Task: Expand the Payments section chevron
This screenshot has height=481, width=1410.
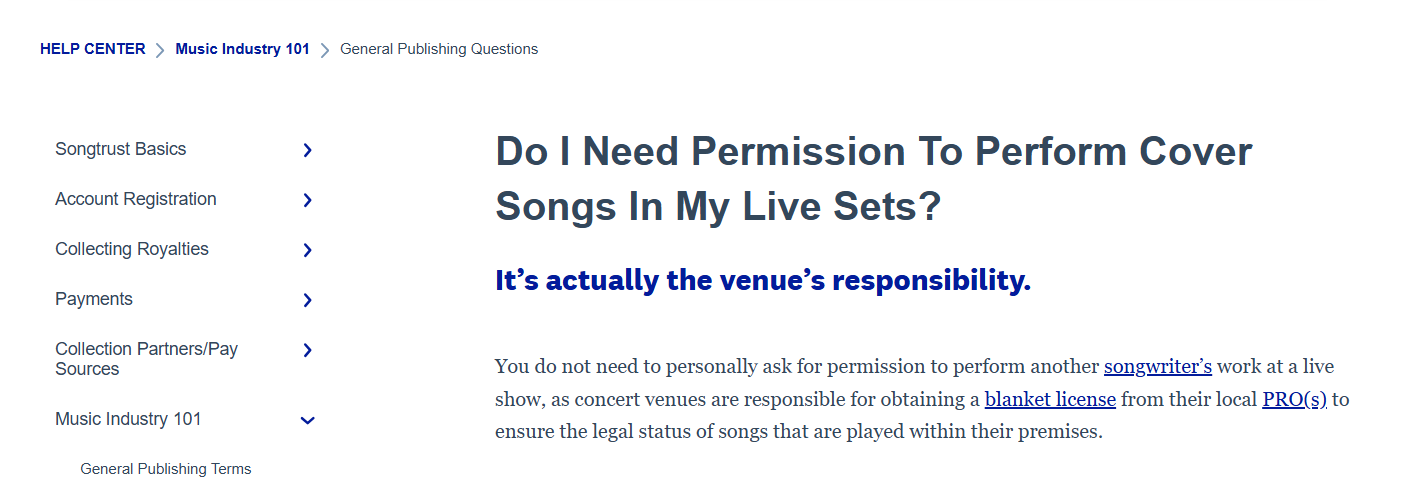Action: tap(307, 300)
